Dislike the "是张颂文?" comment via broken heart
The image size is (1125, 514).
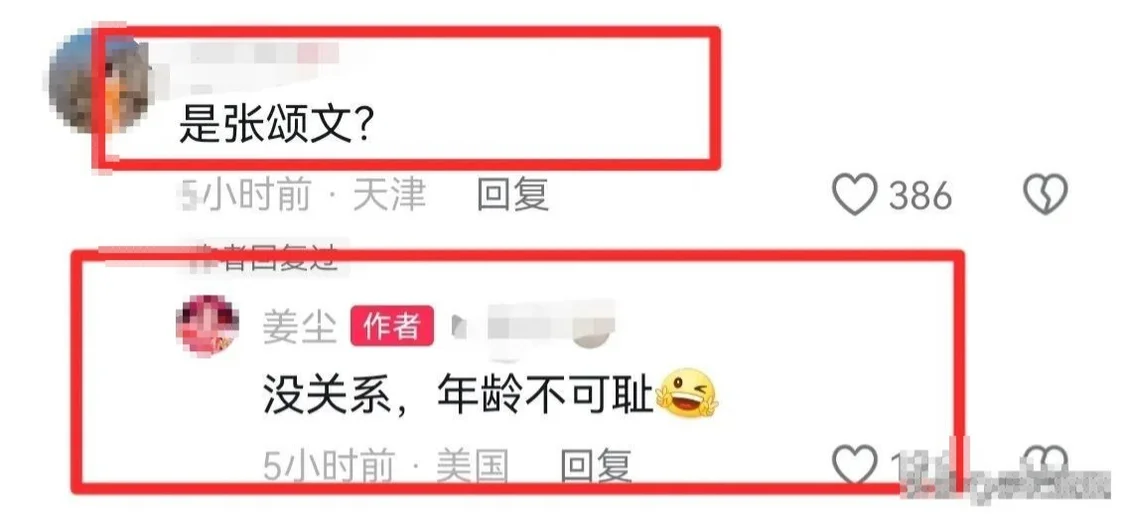[1045, 194]
